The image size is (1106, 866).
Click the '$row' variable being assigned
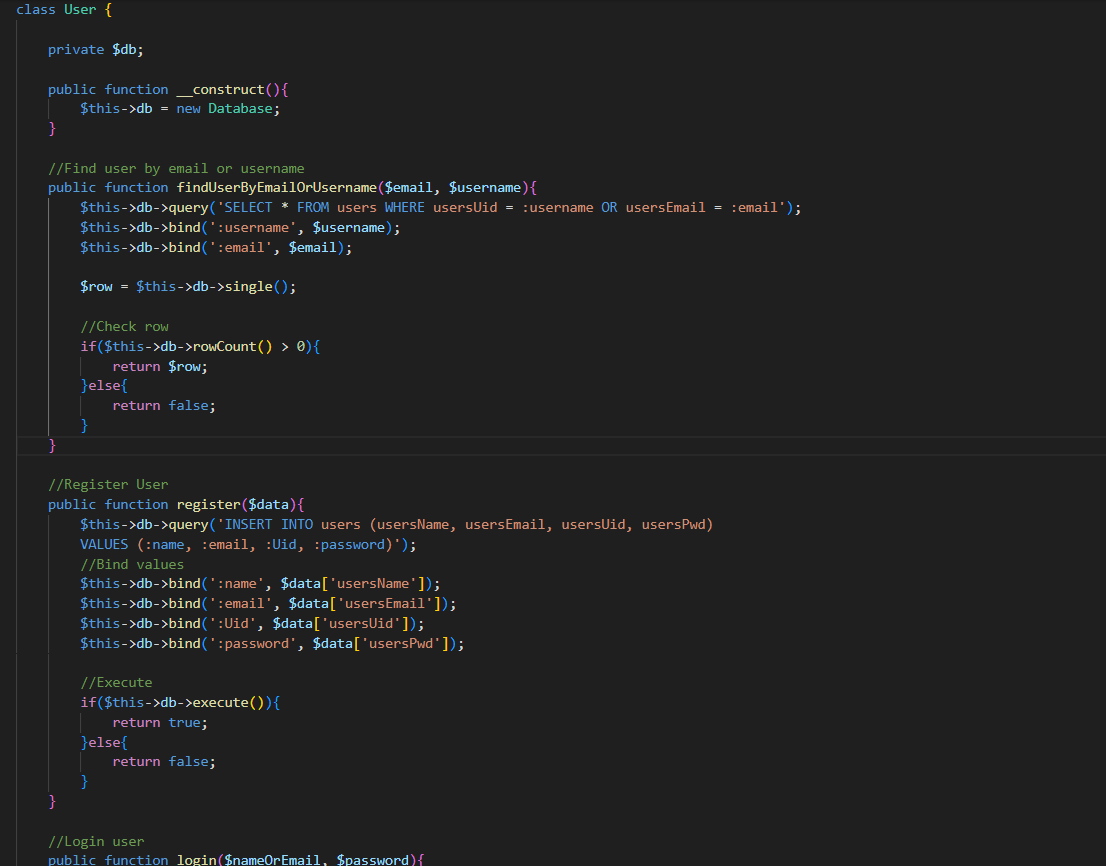pos(96,287)
